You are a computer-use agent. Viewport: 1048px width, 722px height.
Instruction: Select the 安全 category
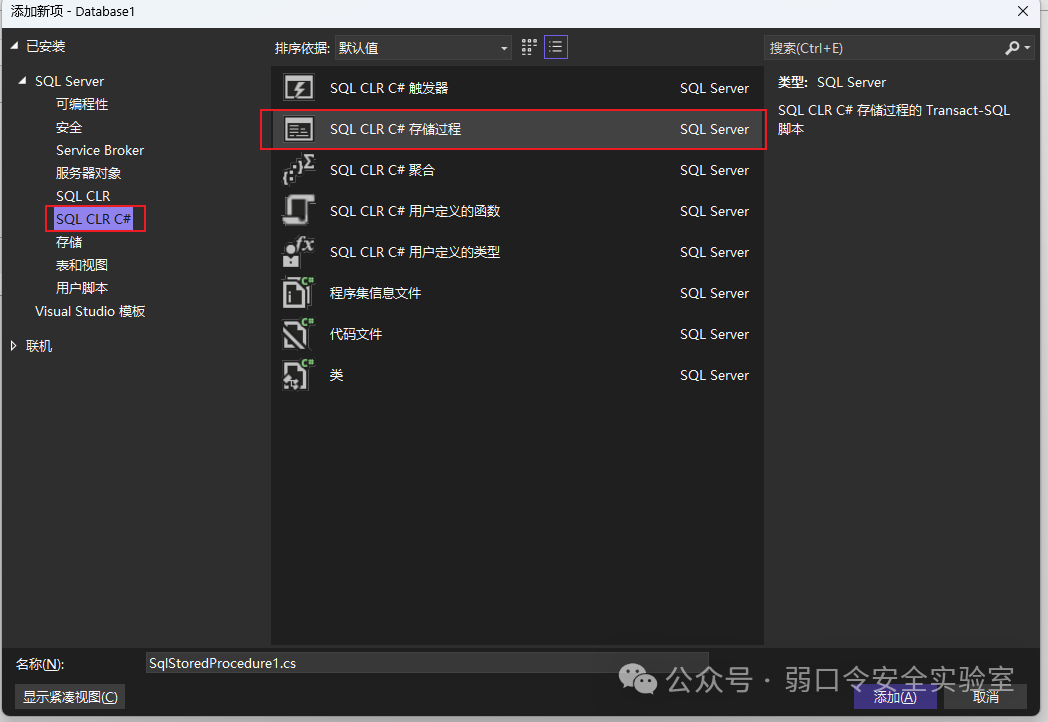click(x=69, y=127)
